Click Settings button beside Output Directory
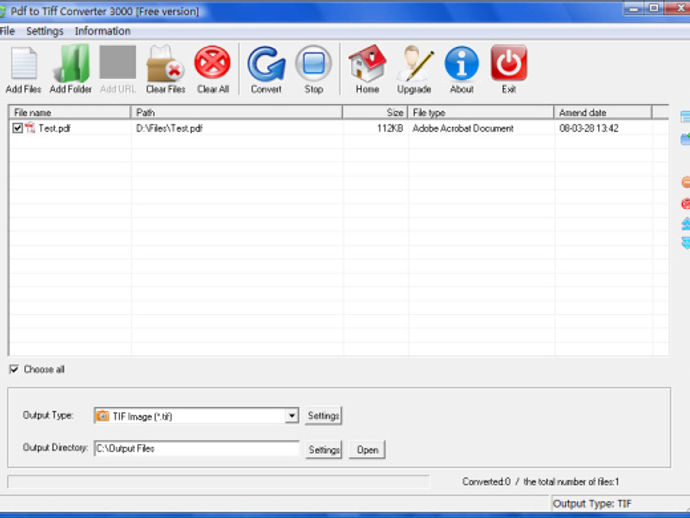 point(323,450)
